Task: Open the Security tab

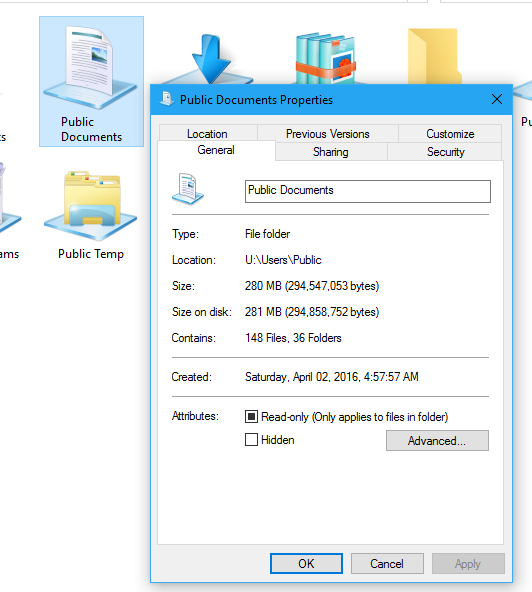Action: (x=446, y=152)
